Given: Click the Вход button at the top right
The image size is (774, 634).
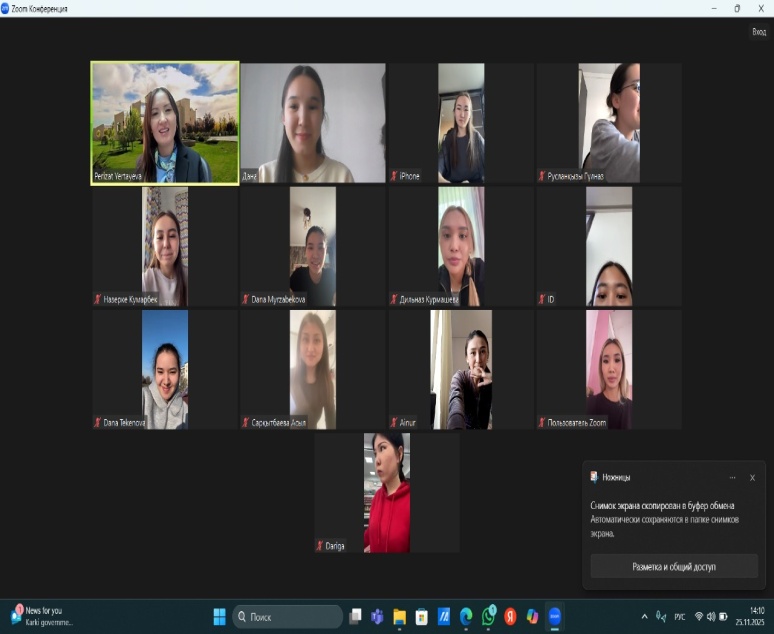Looking at the screenshot, I should (x=758, y=32).
